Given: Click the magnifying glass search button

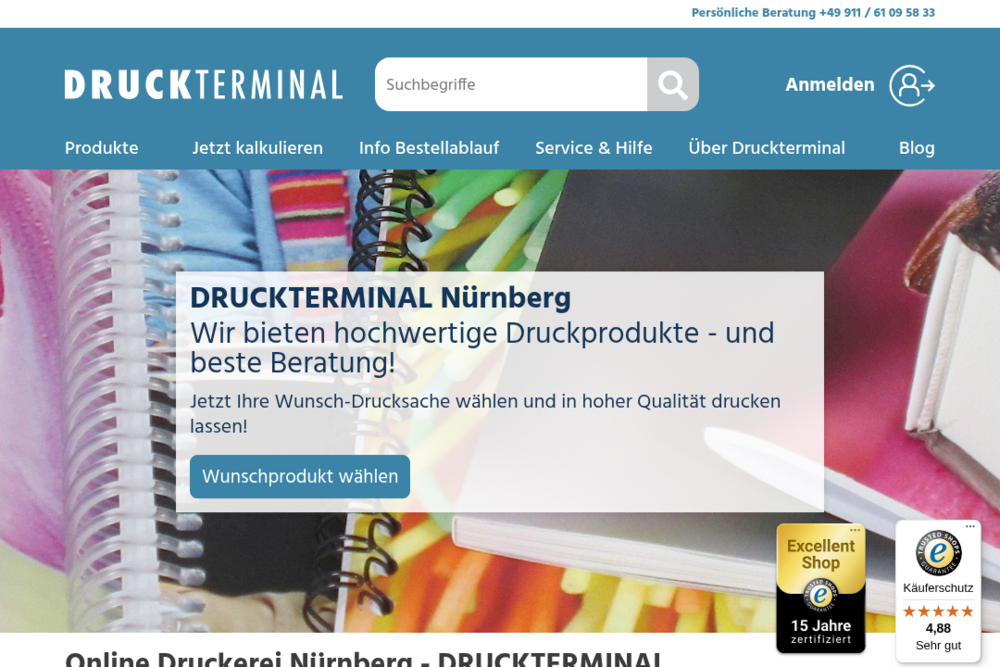Looking at the screenshot, I should tap(672, 85).
